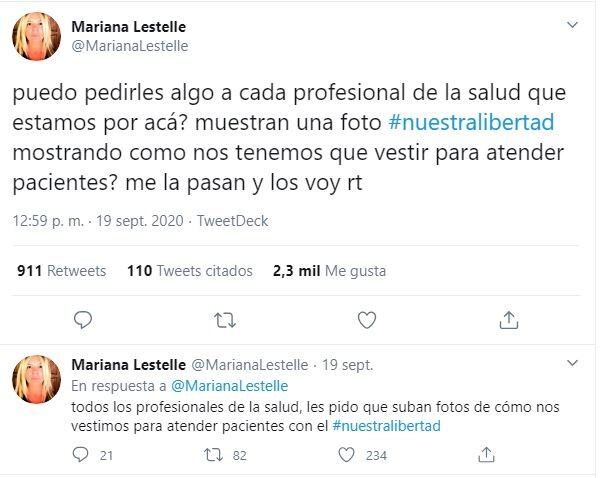Open Mariana Lestelle's profile picture in main tweet
Viewport: 607px width, 478px height.
click(x=37, y=37)
